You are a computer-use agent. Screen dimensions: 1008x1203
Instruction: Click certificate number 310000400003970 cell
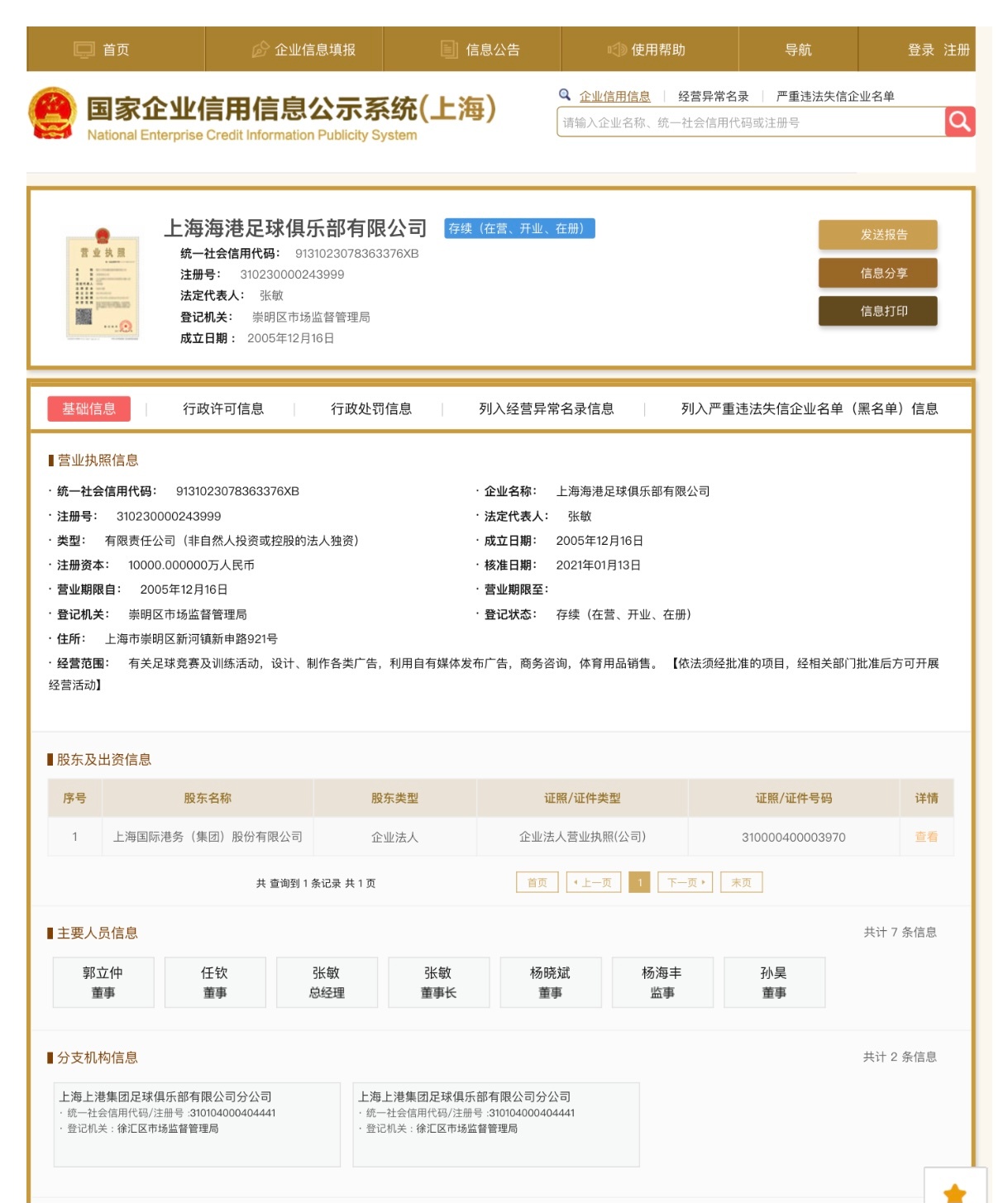coord(794,837)
